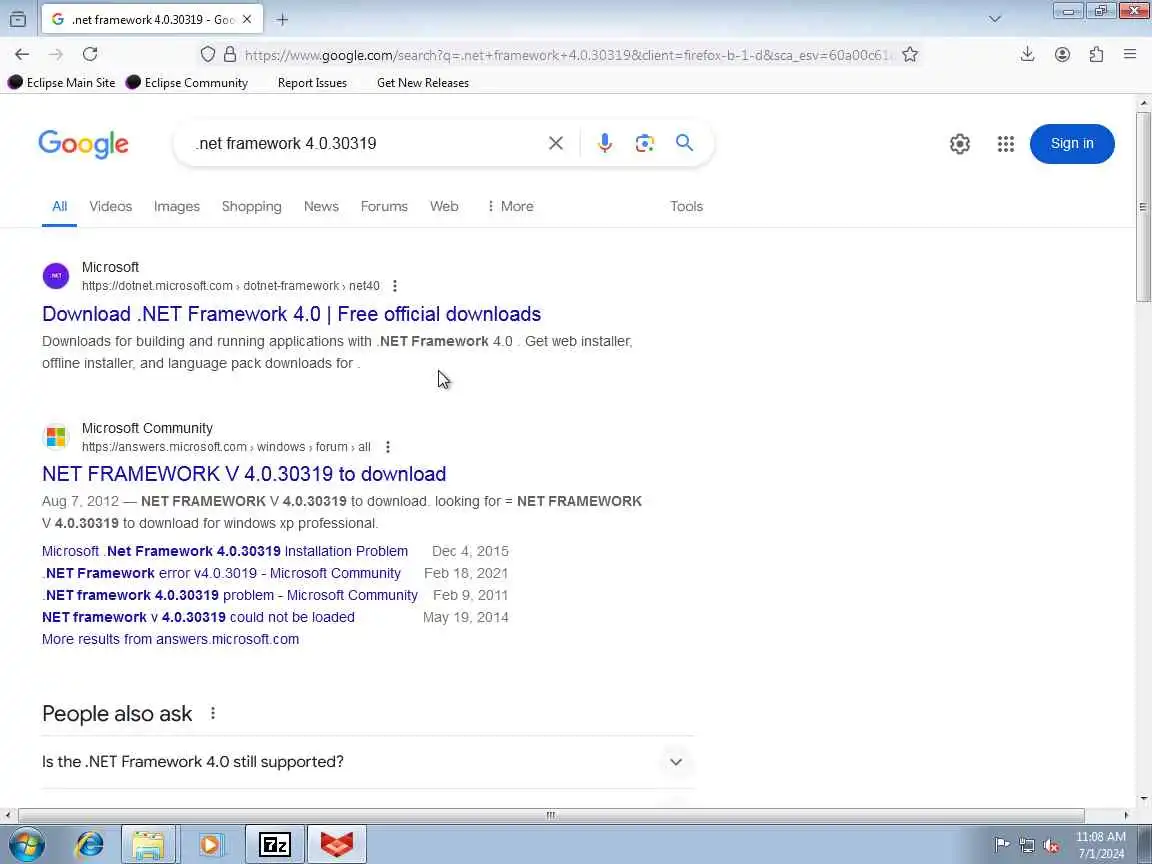This screenshot has height=864, width=1152.
Task: Open Report Issues bookmark
Action: tap(312, 82)
